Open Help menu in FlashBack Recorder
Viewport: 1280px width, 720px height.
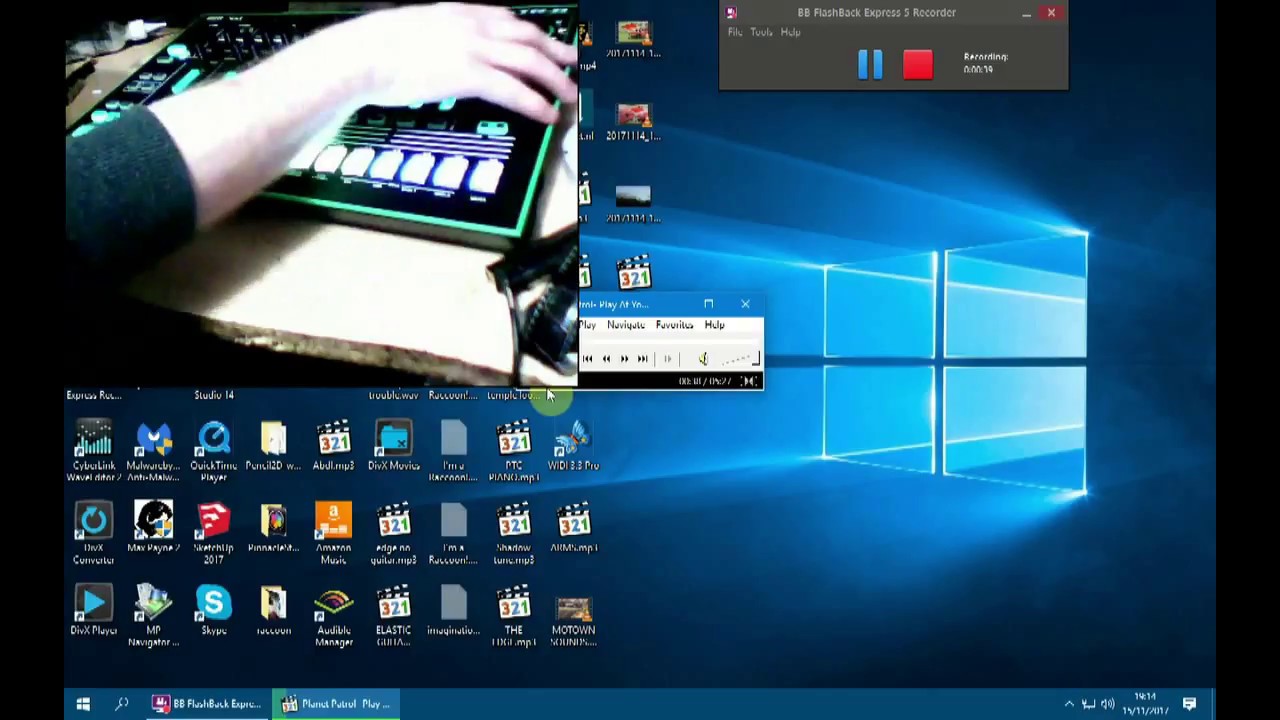pos(790,32)
